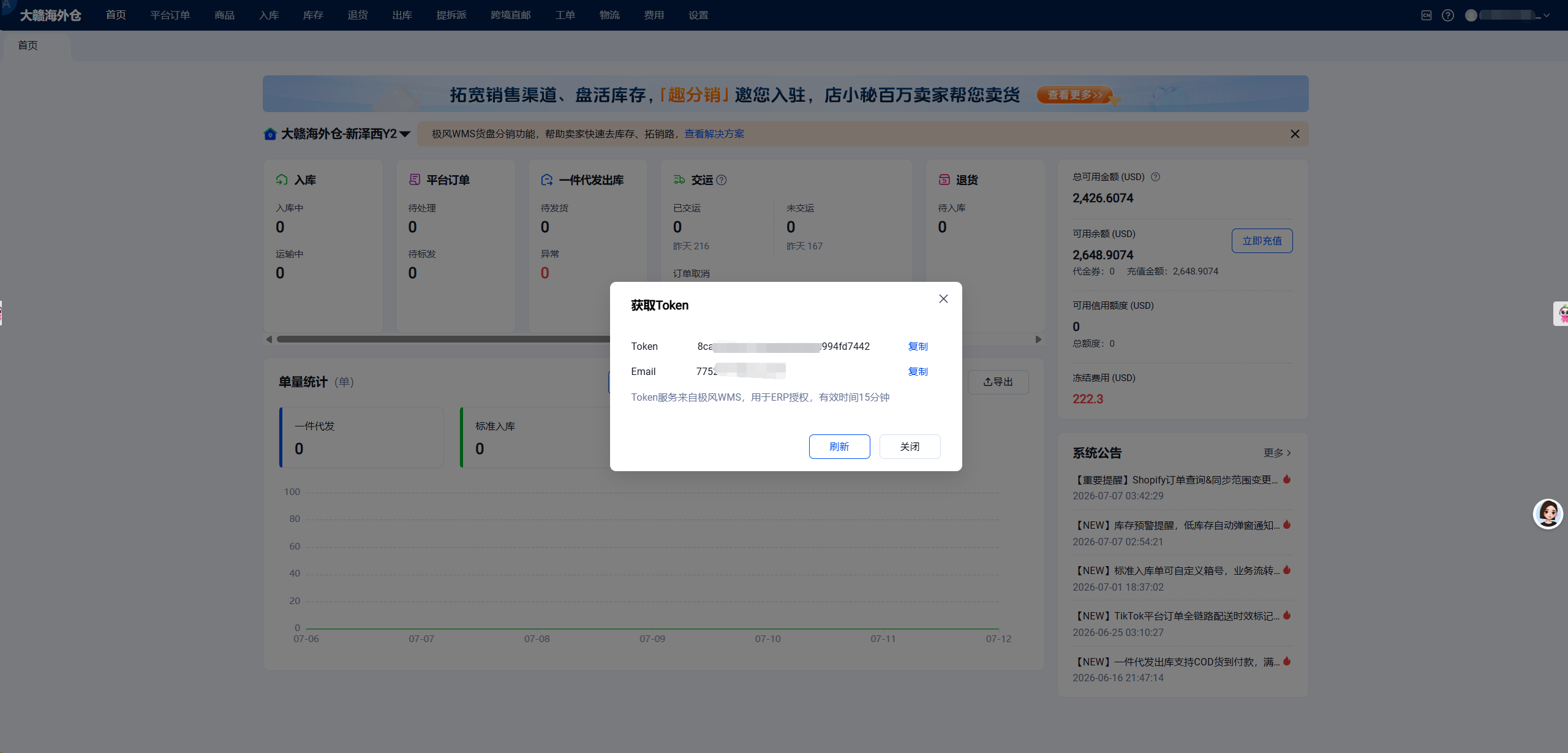Open the 查看解决方案 link
Image resolution: width=1568 pixels, height=753 pixels.
click(x=714, y=134)
